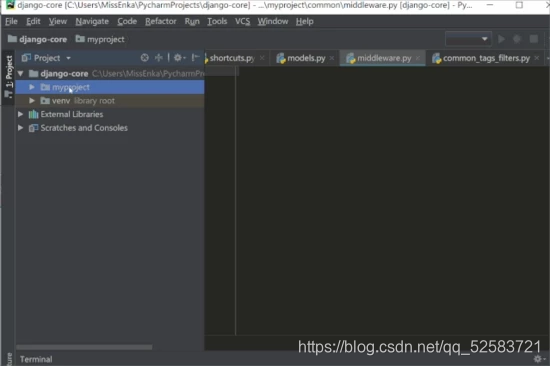Switch to common_tags_filters.py tab
Image resolution: width=550 pixels, height=366 pixels.
coord(486,58)
